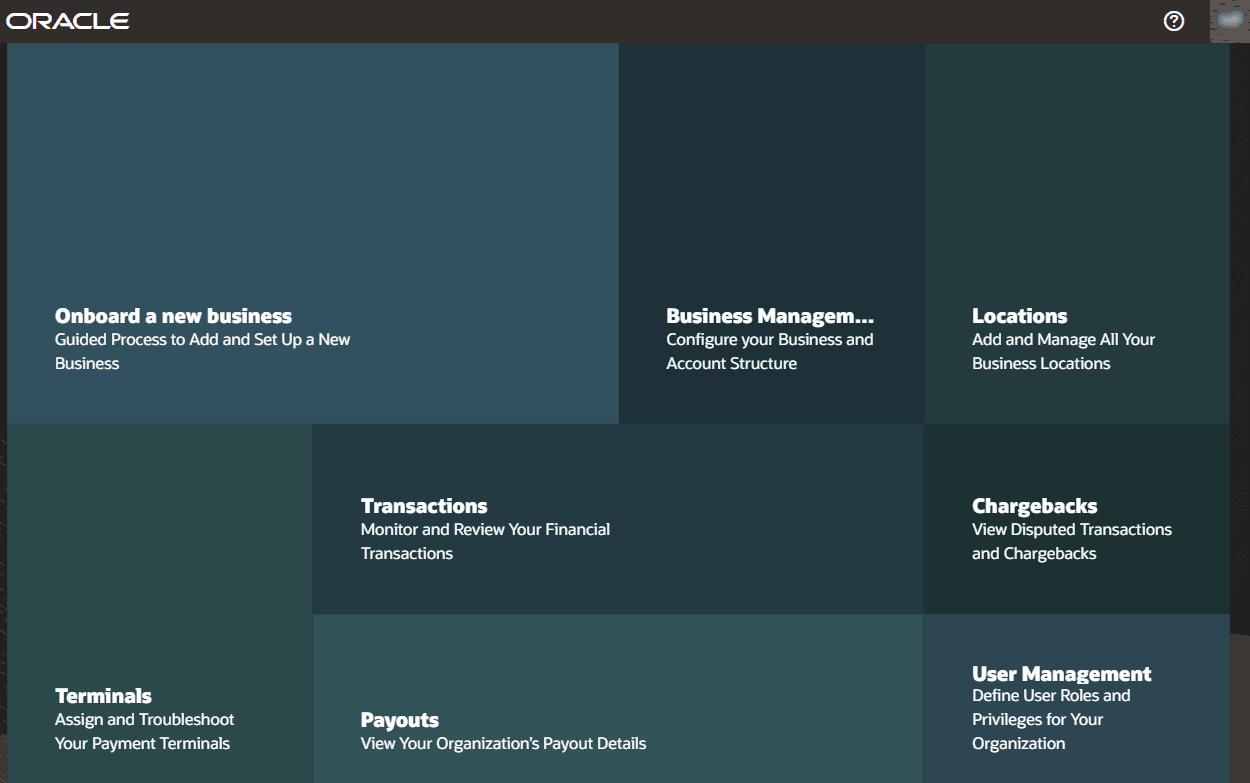Click 'Assign and Troubleshoot Your Payment Terminals'

(x=144, y=731)
